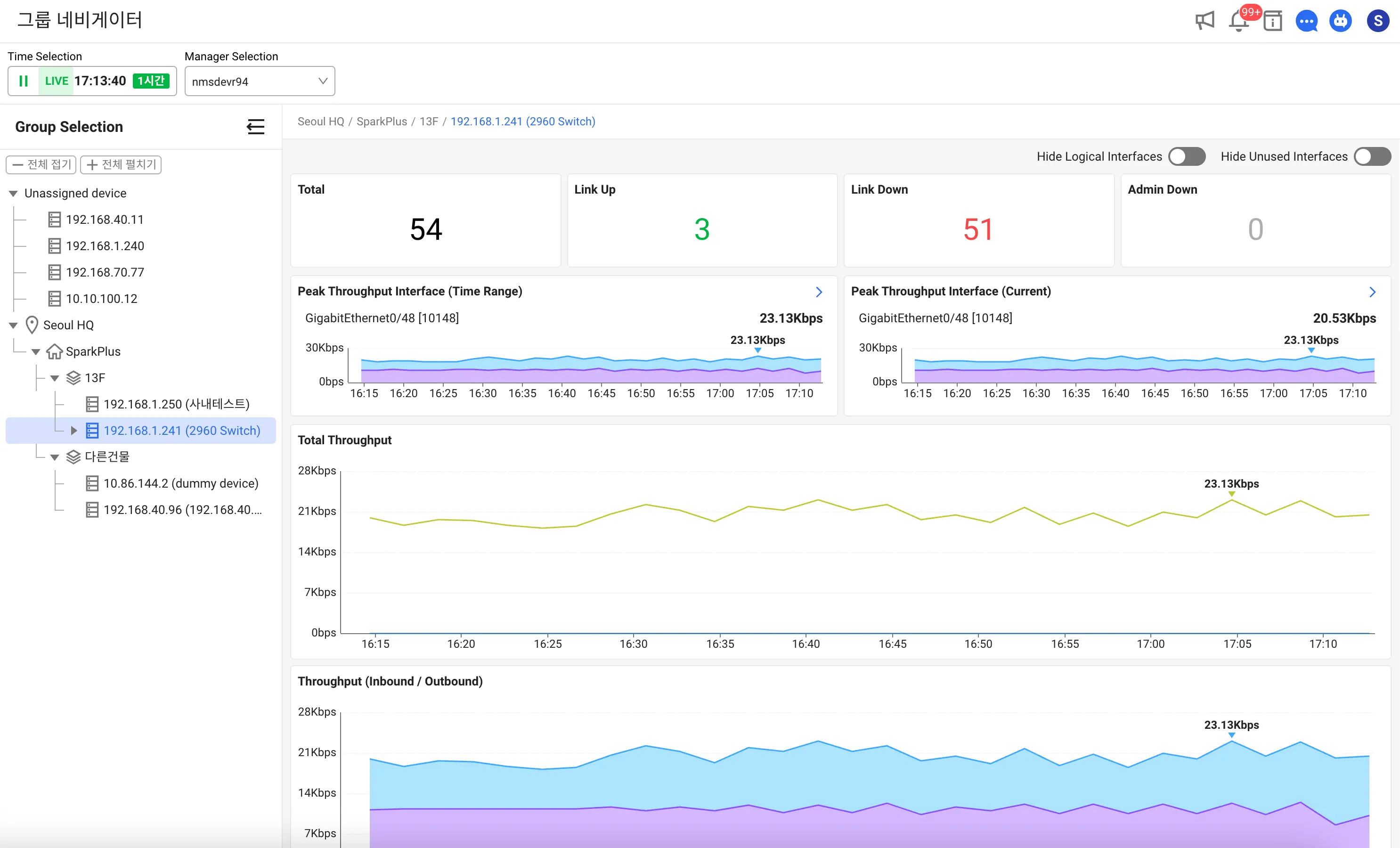
Task: Click the 전체 펼치기 expand all button
Action: point(121,165)
